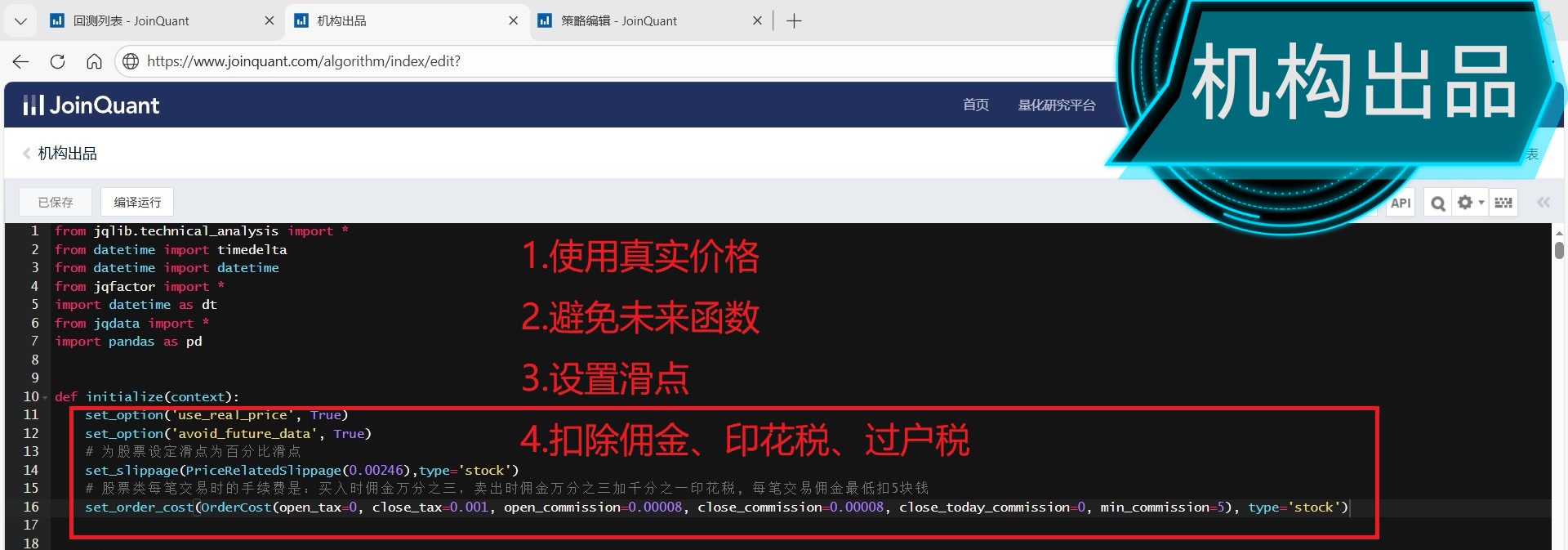Screen dimensions: 1568x550
Task: Click 'from jqdata import *' line
Action: tap(131, 324)
